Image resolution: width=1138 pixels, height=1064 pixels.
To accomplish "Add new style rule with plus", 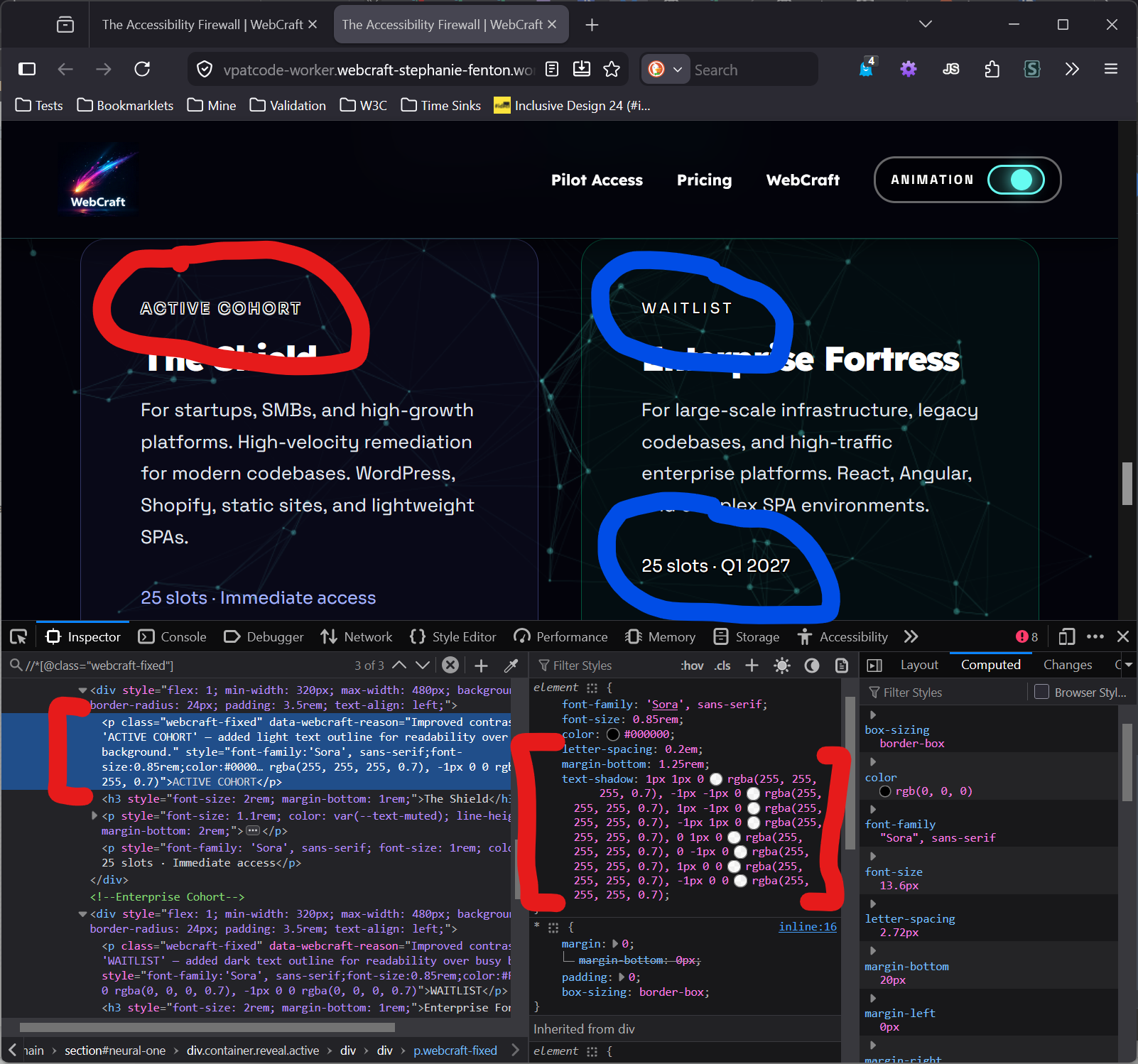I will pyautogui.click(x=752, y=665).
